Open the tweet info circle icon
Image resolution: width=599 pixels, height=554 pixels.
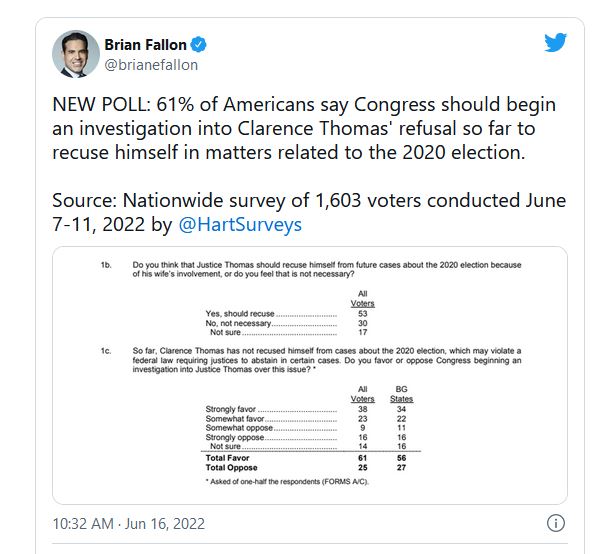coord(555,523)
